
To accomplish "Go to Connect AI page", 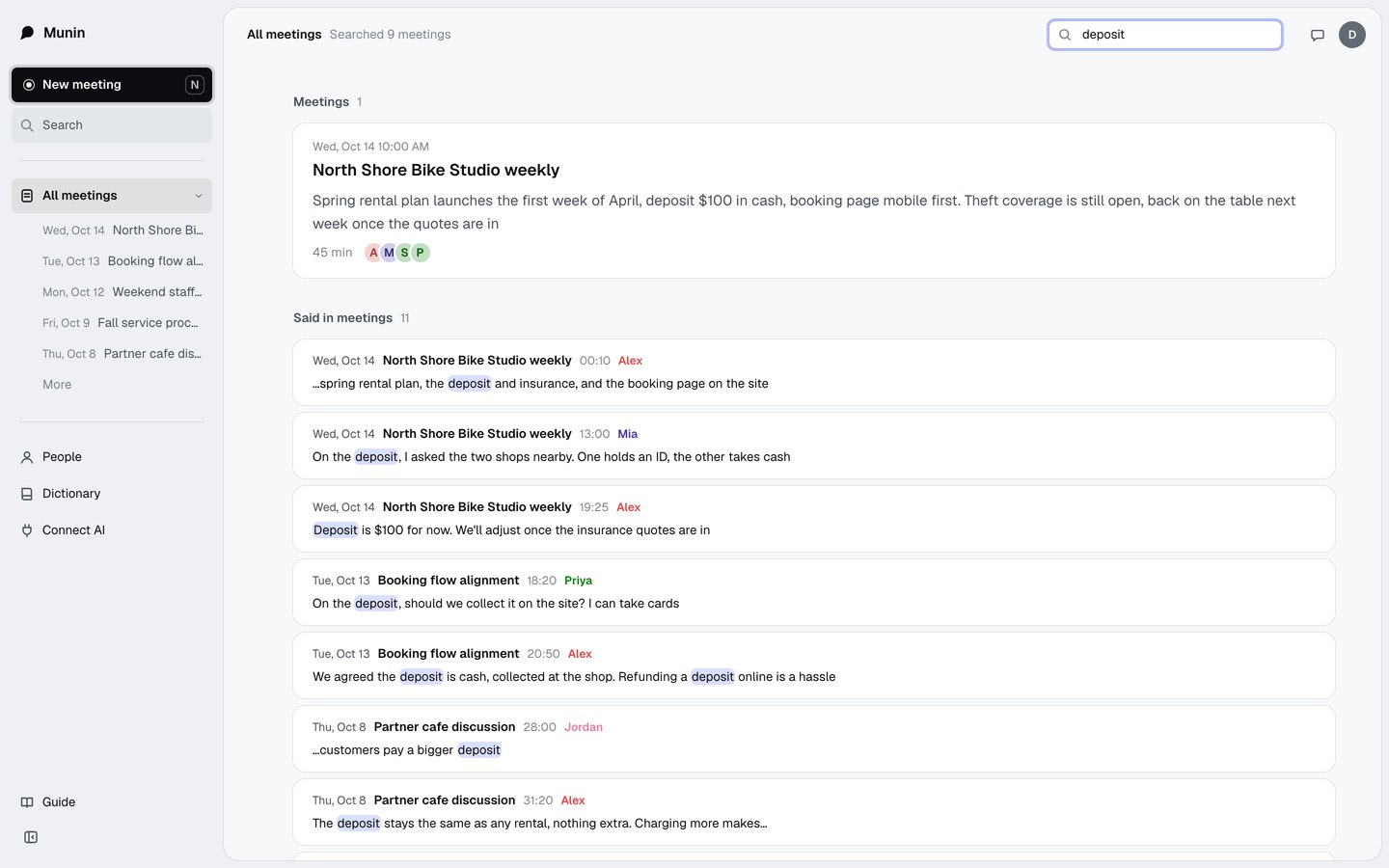I will click(112, 530).
